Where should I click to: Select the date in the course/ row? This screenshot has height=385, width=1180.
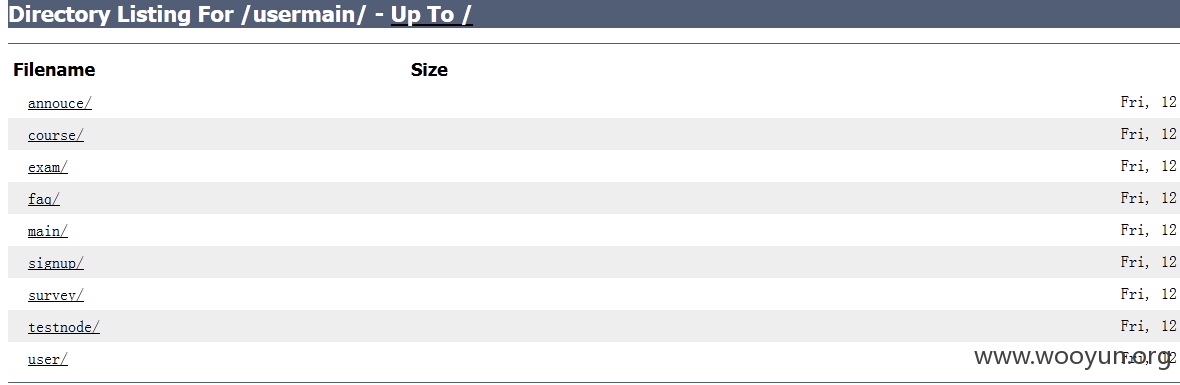pyautogui.click(x=1149, y=134)
